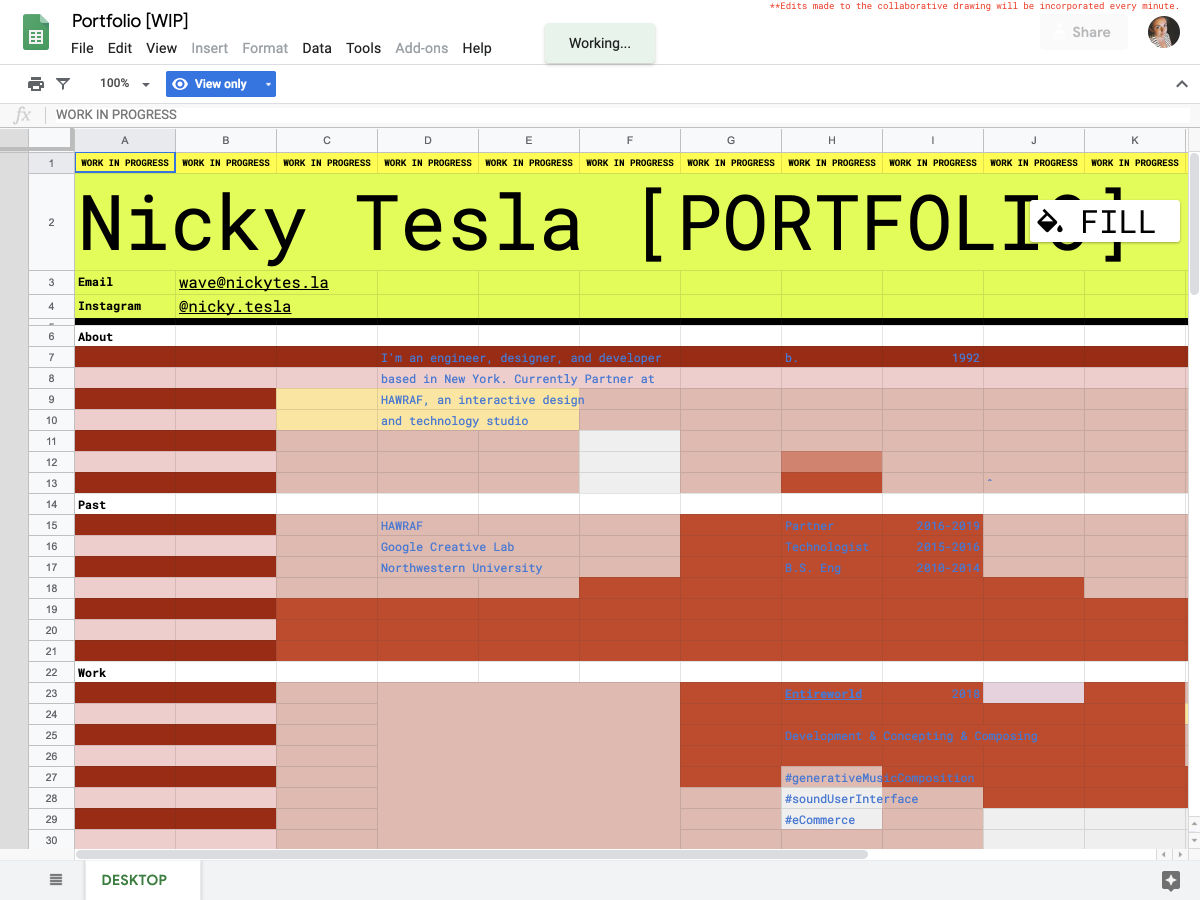Click the filter funnel icon
The width and height of the screenshot is (1200, 900).
pyautogui.click(x=63, y=84)
